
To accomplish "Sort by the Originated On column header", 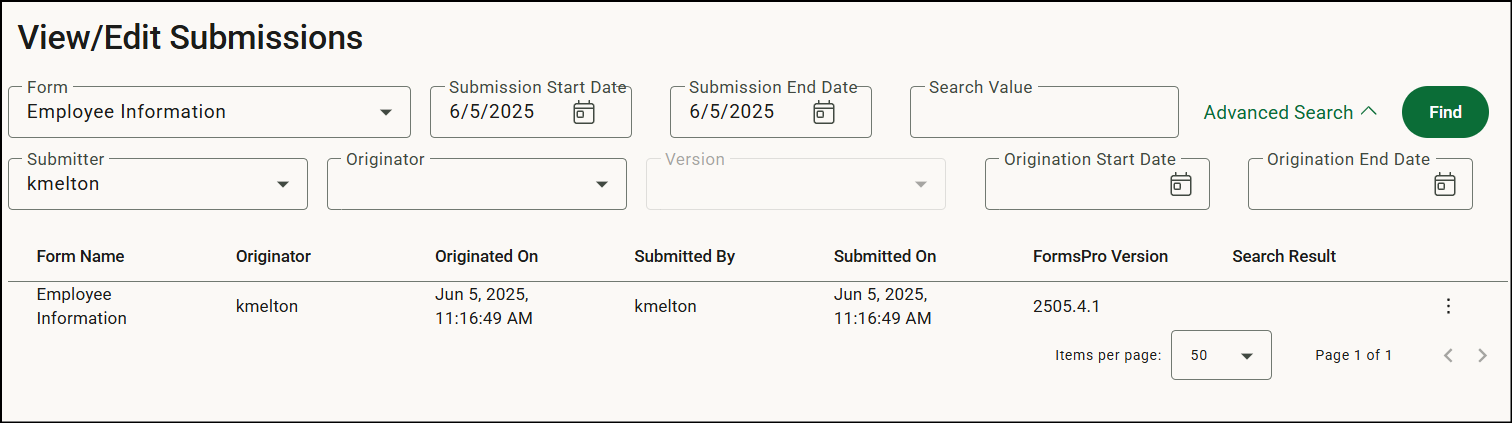I will pyautogui.click(x=487, y=256).
